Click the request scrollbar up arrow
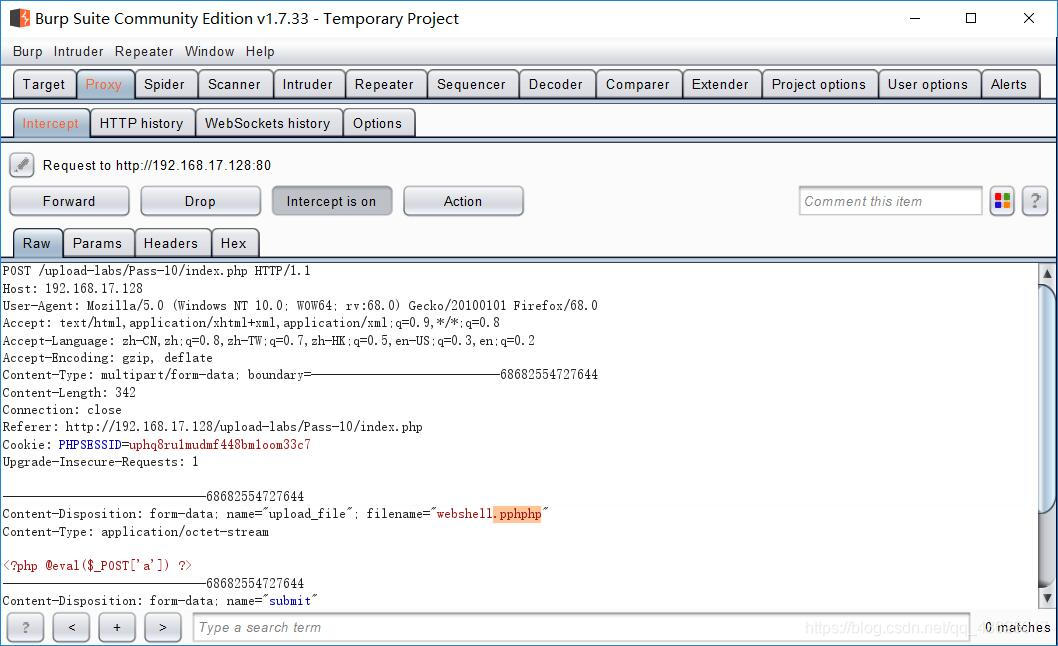This screenshot has width=1058, height=646. pyautogui.click(x=1047, y=273)
